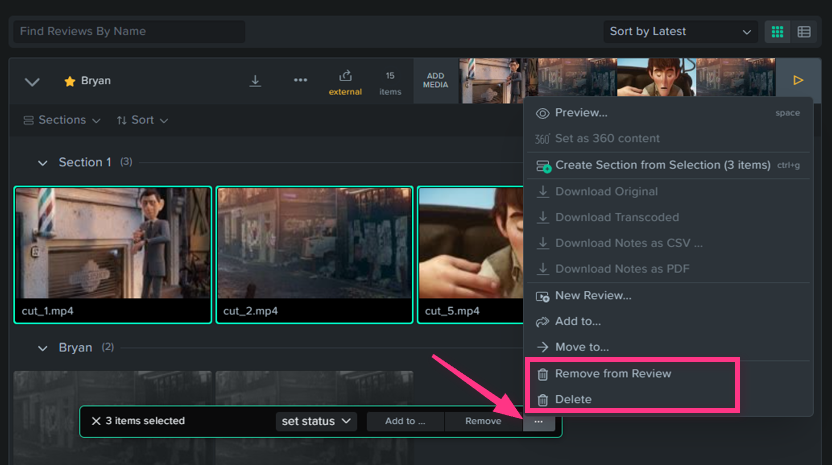The height and width of the screenshot is (465, 832).
Task: Open the Sections dropdown
Action: pyautogui.click(x=62, y=120)
